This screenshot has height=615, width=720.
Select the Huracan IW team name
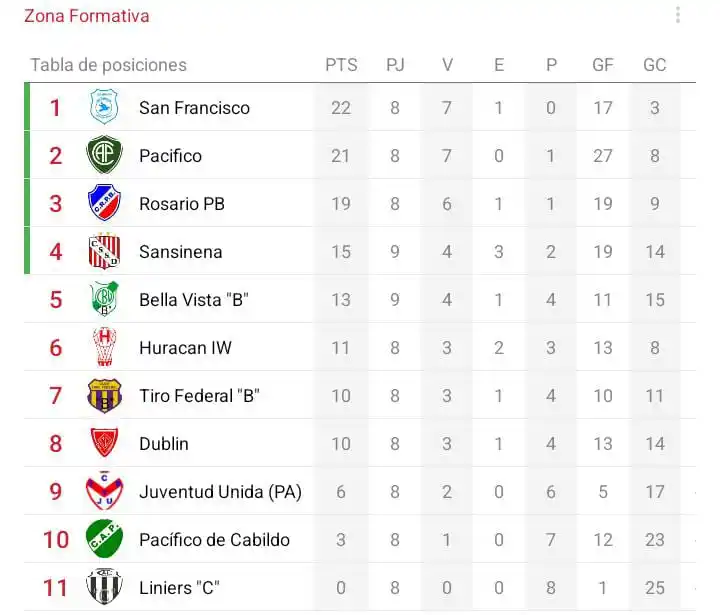185,348
